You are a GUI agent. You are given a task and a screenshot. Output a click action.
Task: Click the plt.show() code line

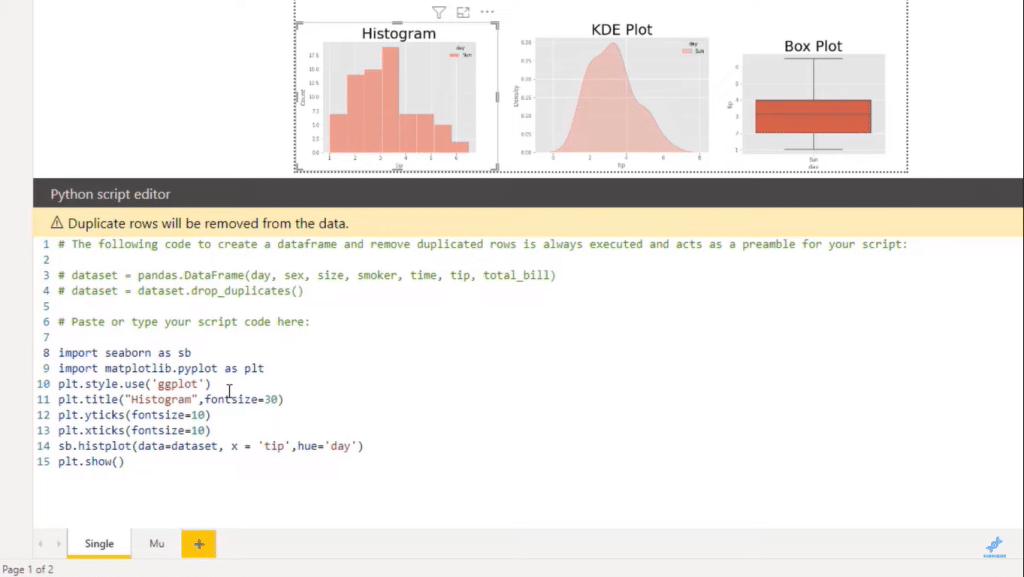point(91,462)
